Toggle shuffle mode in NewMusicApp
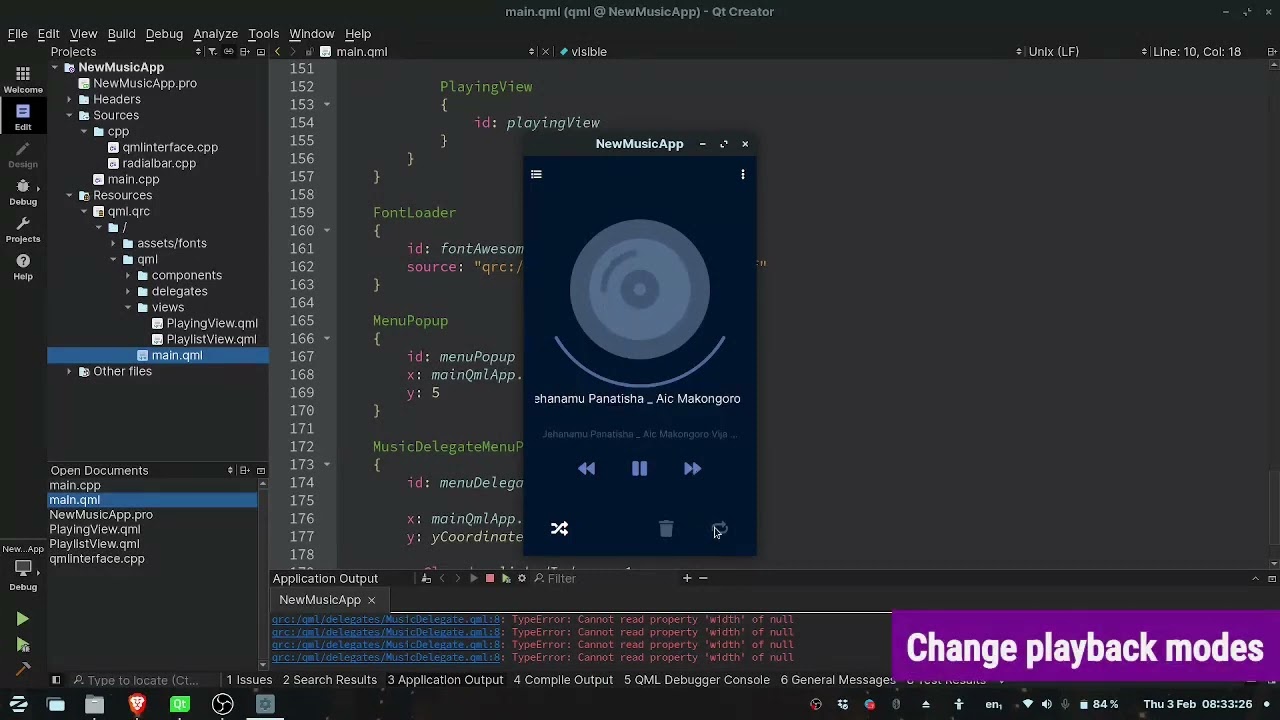Screen dimensions: 1280x720 [x=560, y=529]
